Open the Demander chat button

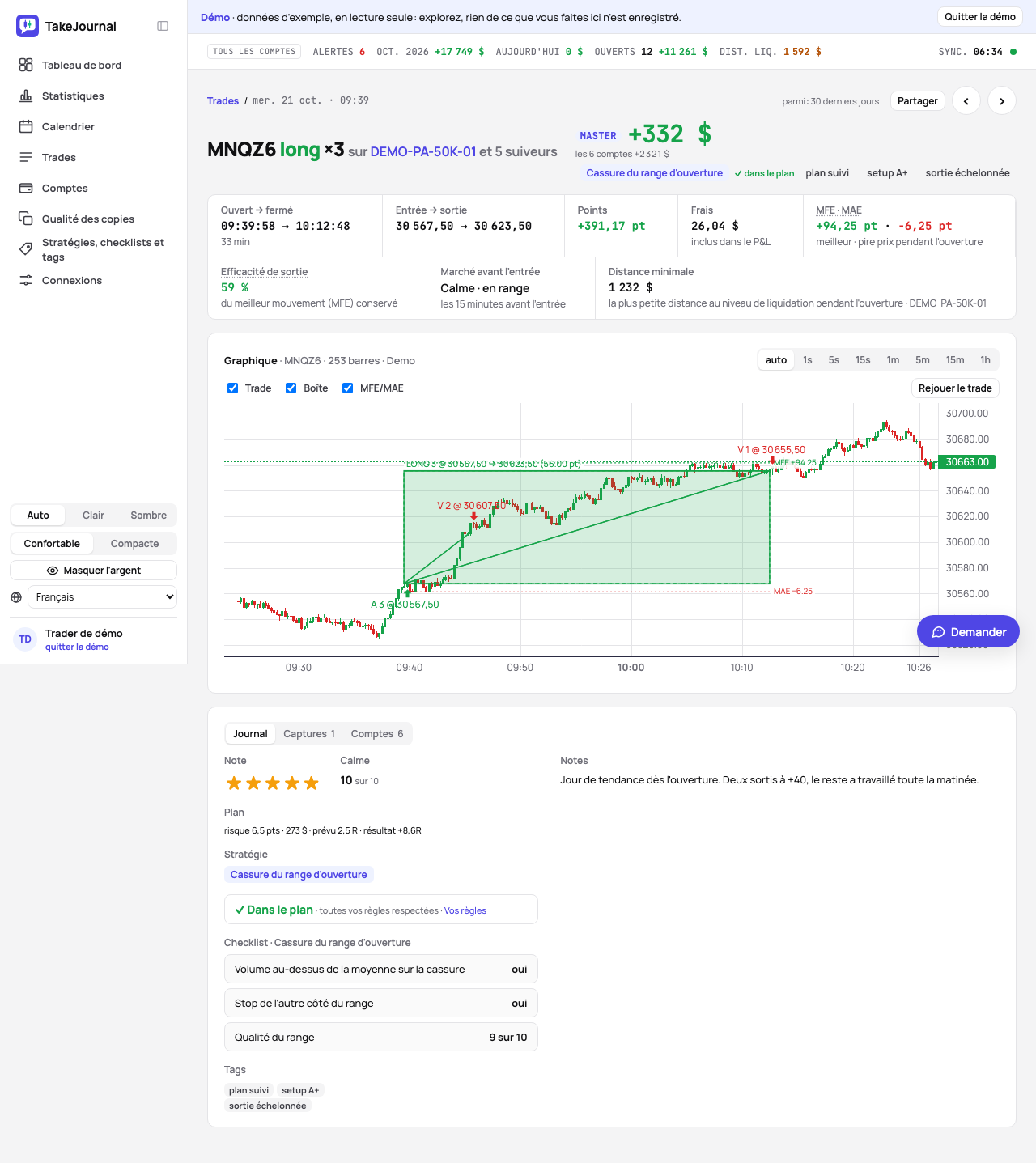968,632
